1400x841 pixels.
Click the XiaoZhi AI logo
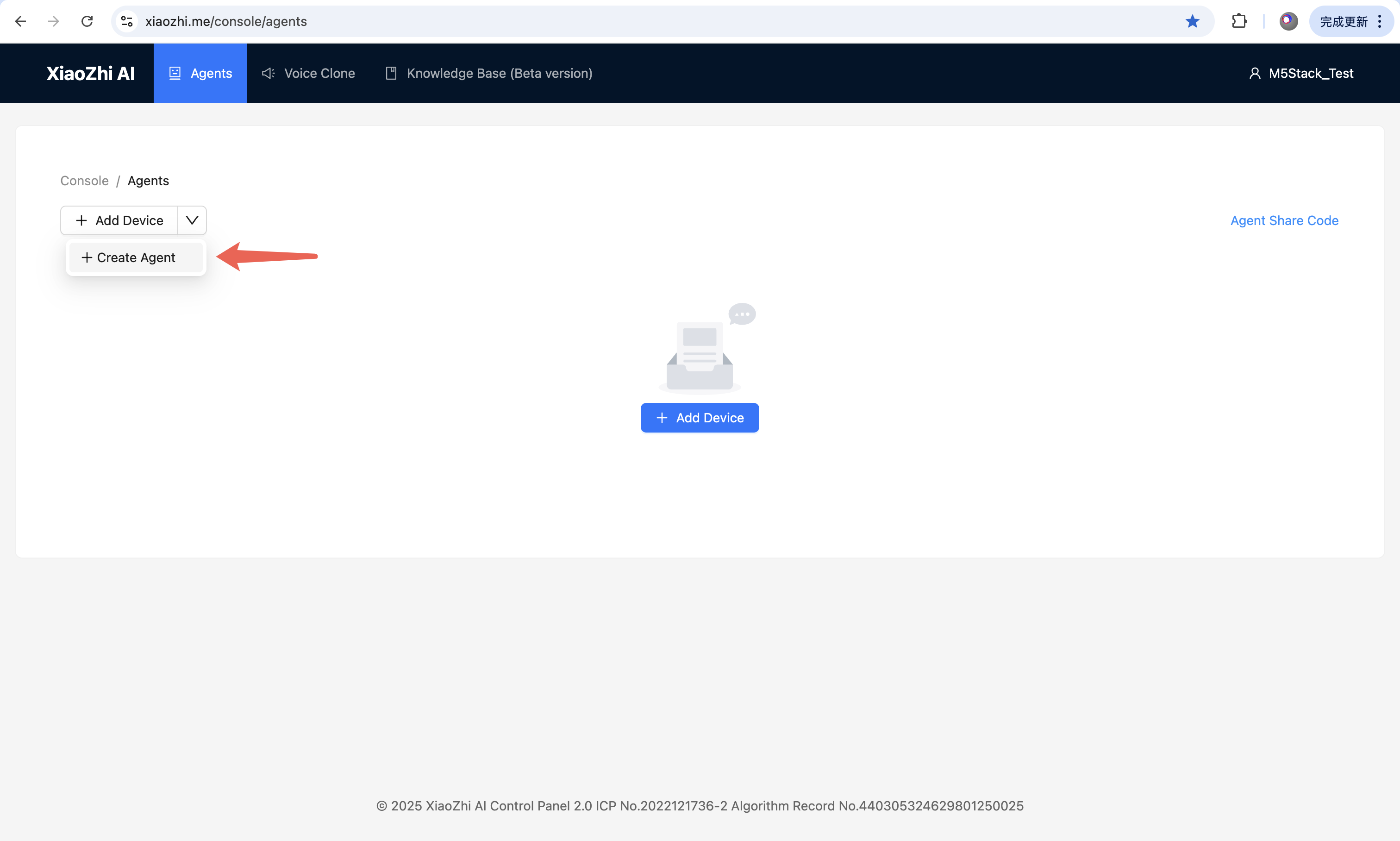(x=91, y=73)
